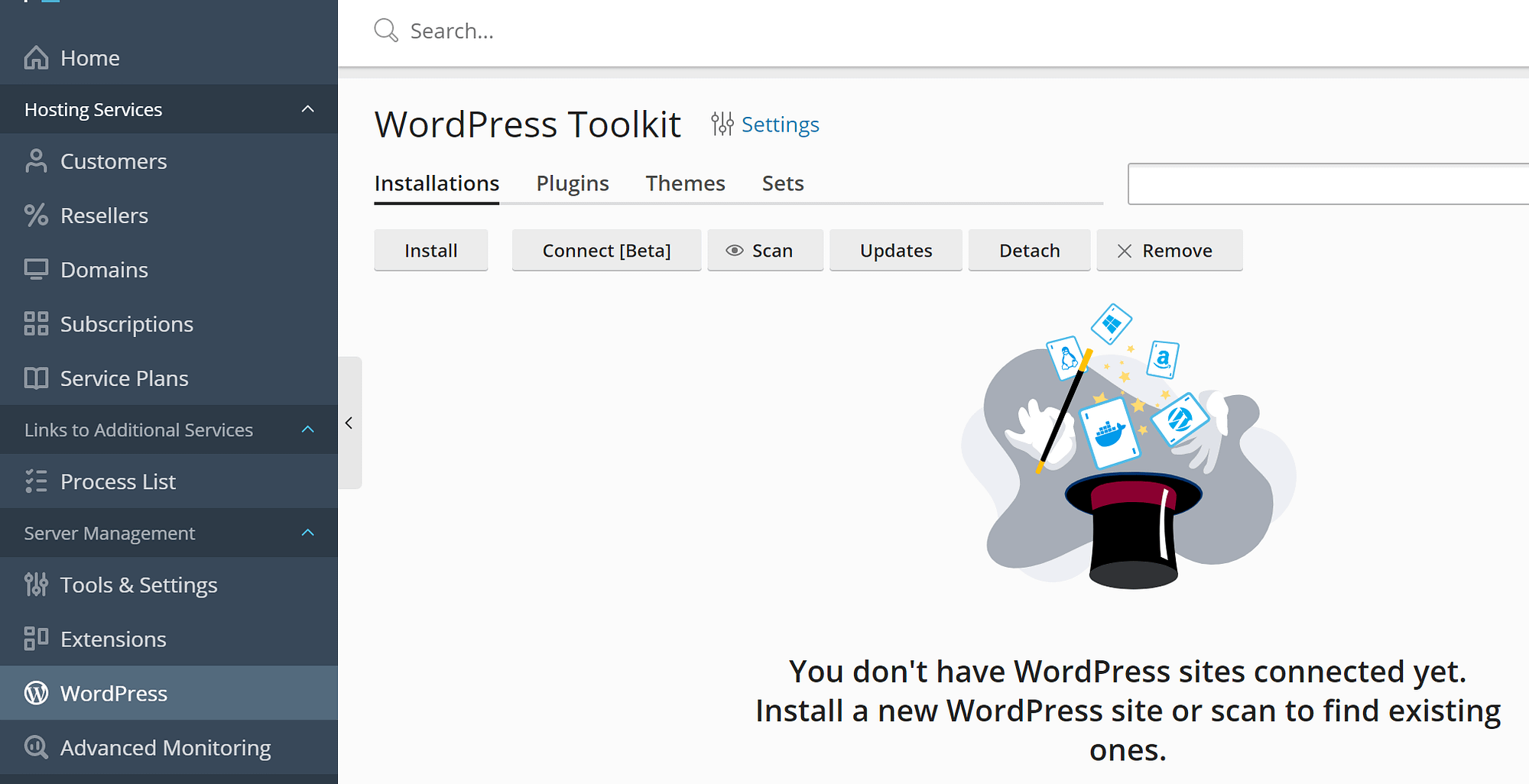
Task: Hide the sidebar with the collapse arrow
Action: pos(349,423)
